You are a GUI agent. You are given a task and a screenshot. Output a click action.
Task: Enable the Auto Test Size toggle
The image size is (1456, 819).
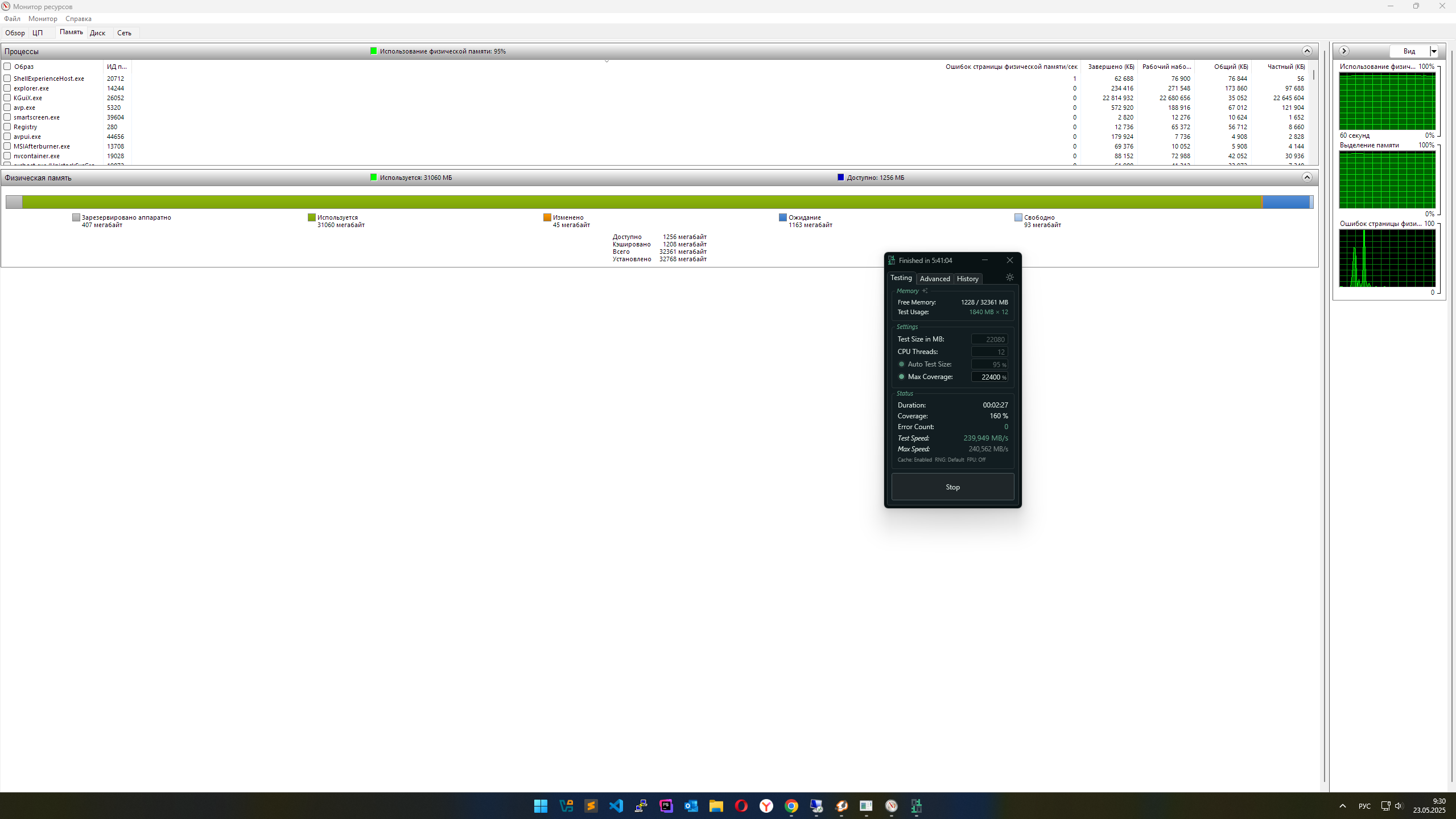click(901, 364)
